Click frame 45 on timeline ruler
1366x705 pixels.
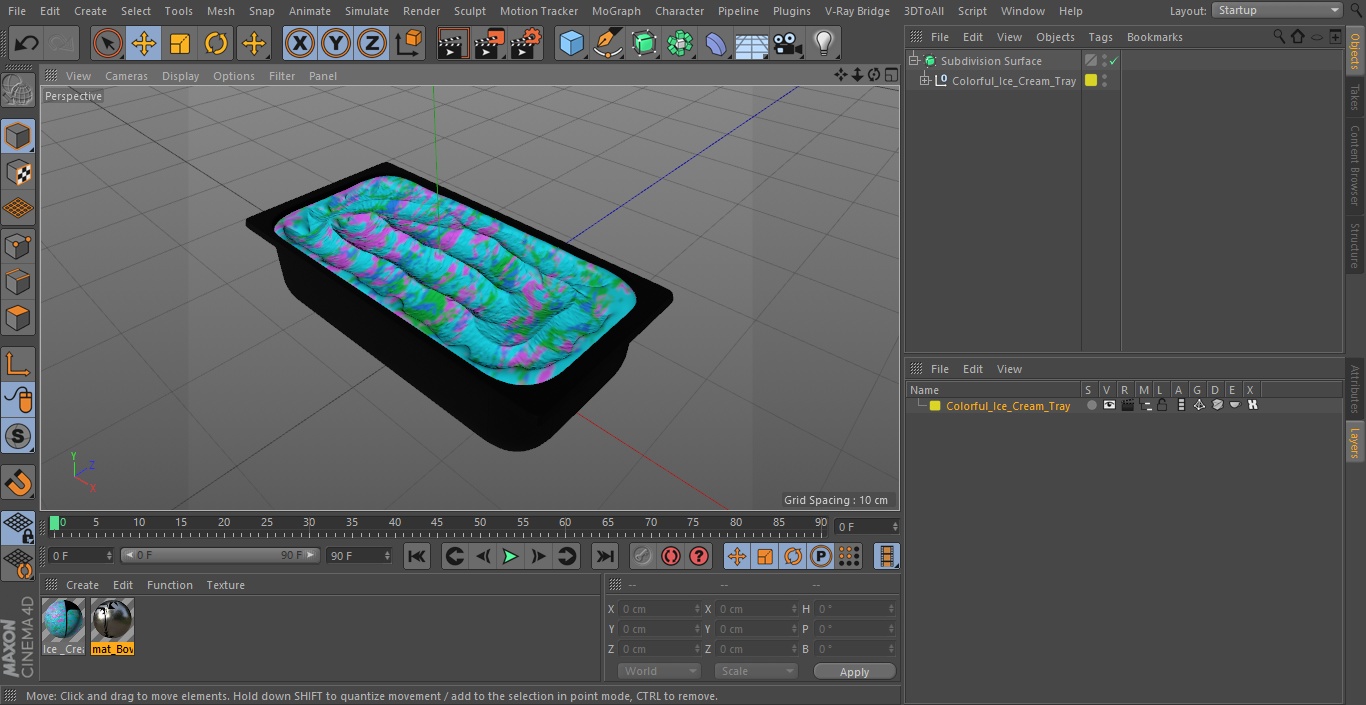click(437, 522)
